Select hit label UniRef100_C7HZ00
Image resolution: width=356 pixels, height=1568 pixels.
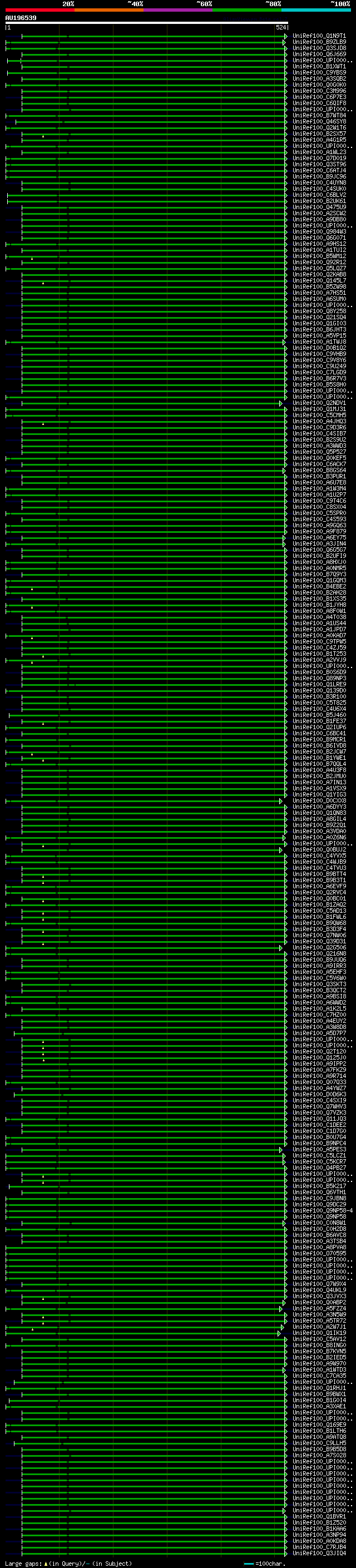coord(319,1015)
